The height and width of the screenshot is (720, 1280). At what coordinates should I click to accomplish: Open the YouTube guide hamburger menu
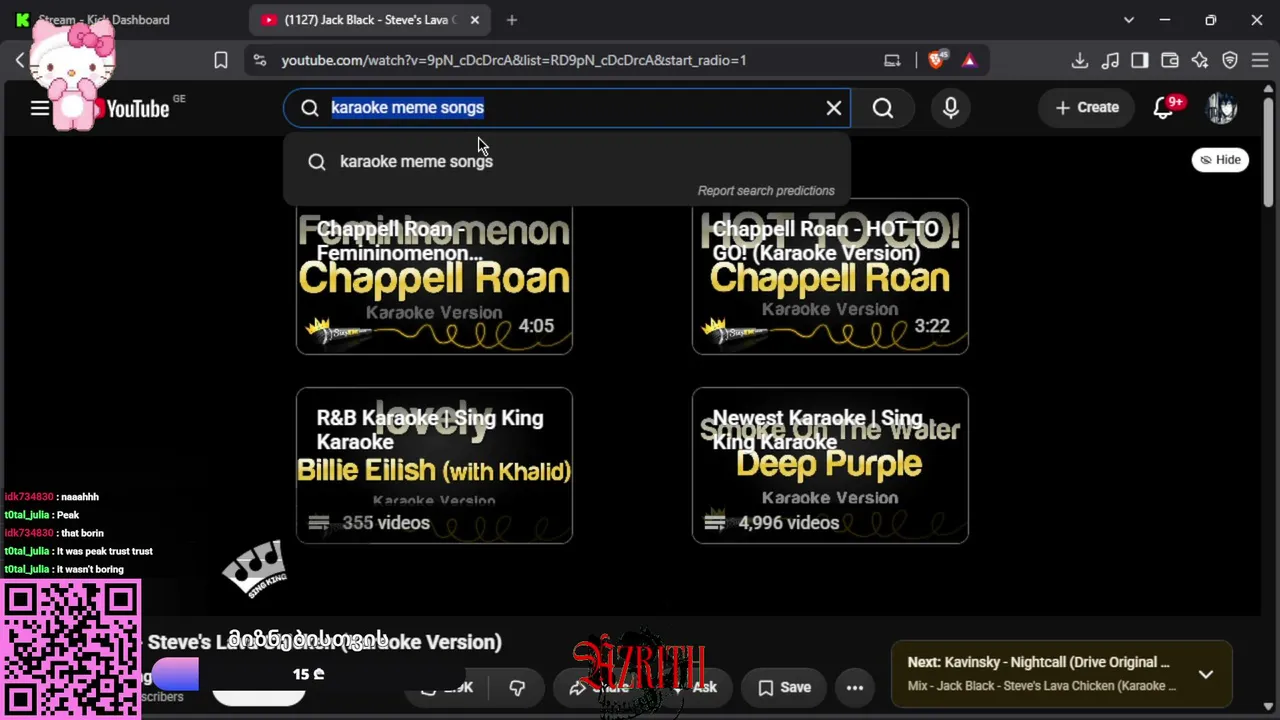40,108
